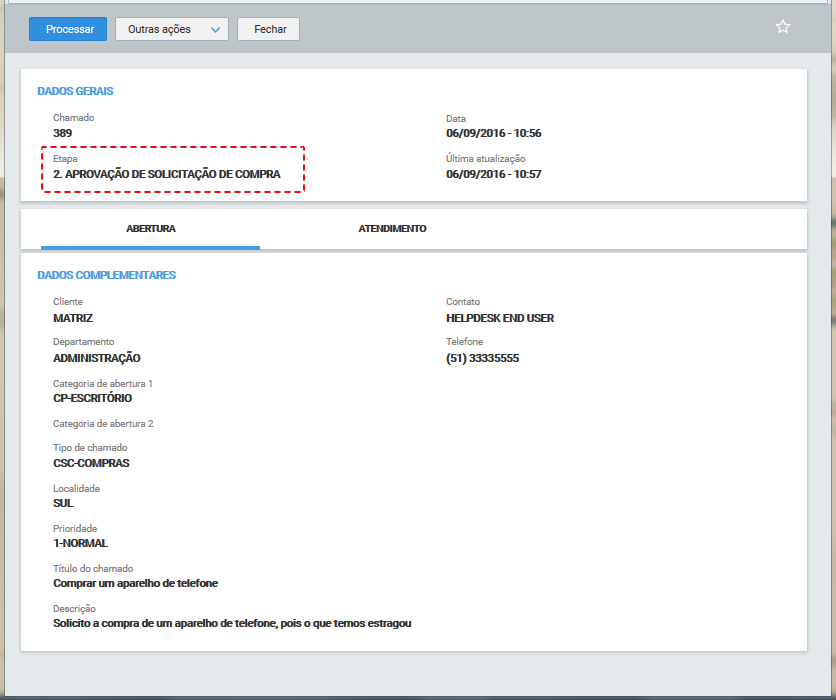
Task: Click the Prioridade 1-NORMAL field
Action: point(80,543)
